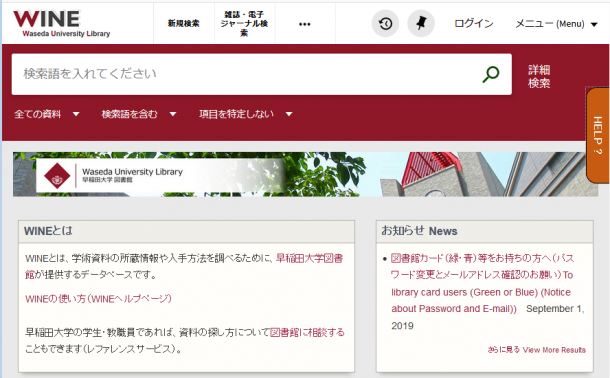Viewport: 610px width, 378px height.
Task: Open the three-dots overflow menu
Action: 305,24
